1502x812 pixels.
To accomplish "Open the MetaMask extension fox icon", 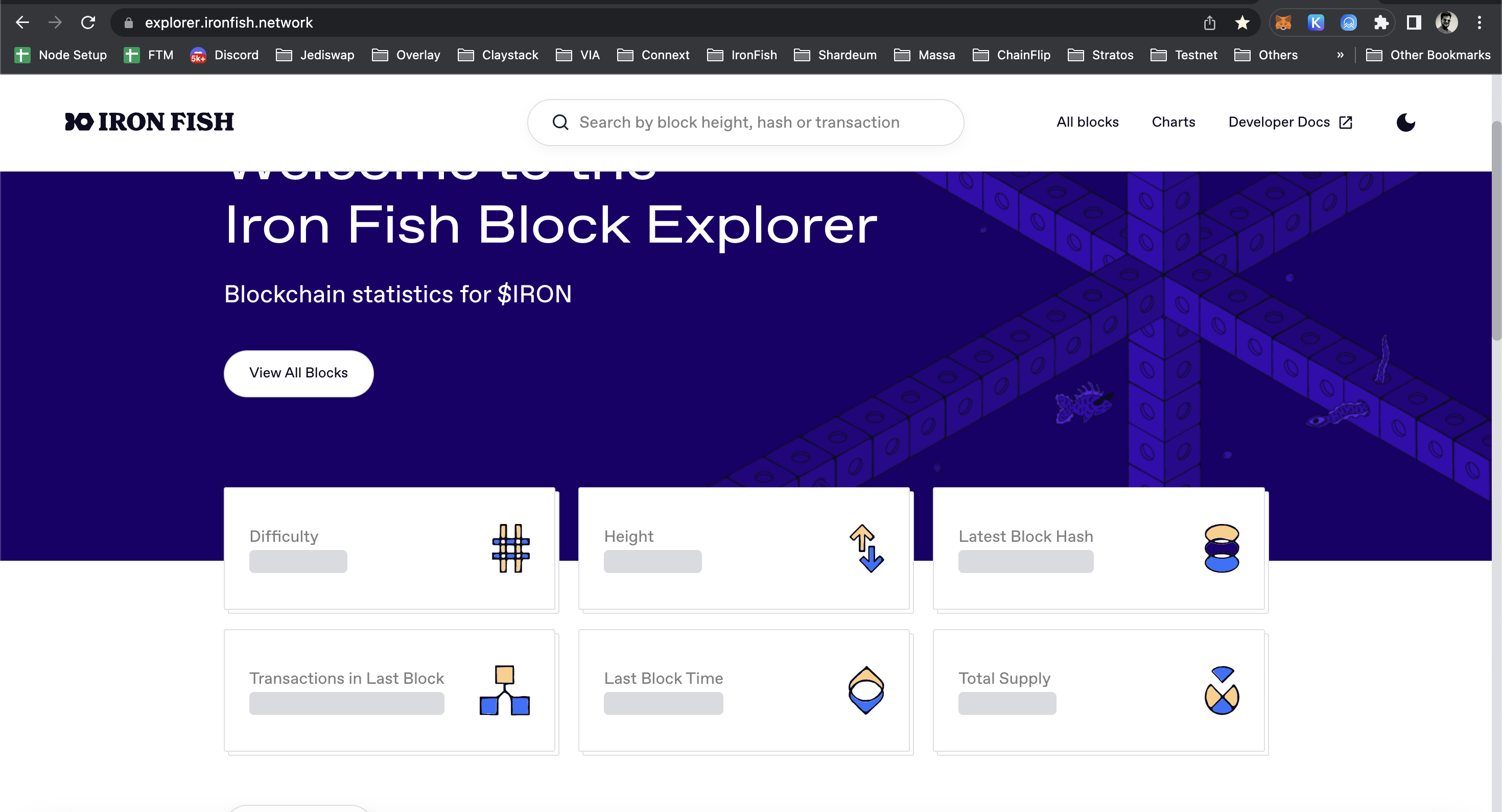I will click(1283, 22).
